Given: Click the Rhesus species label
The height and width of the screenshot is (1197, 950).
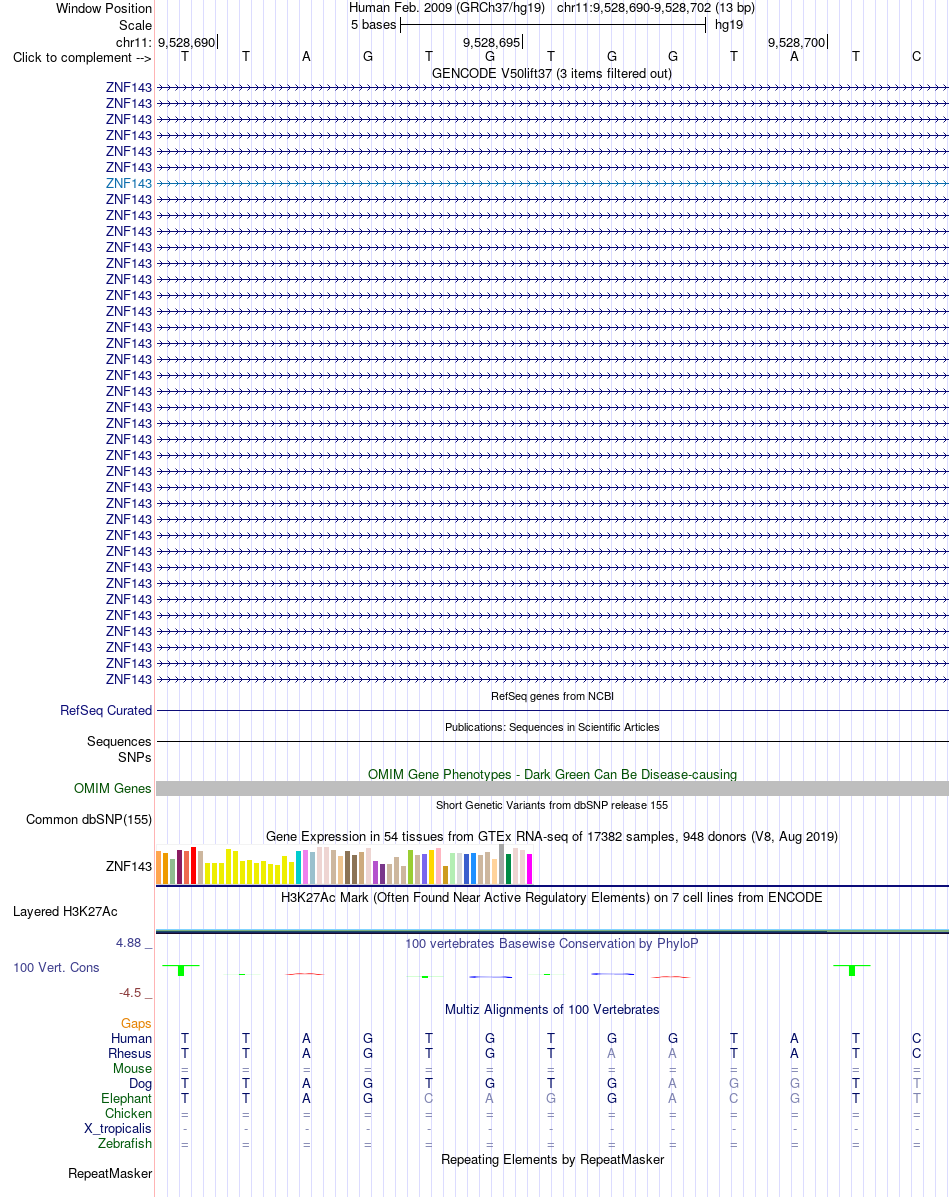Looking at the screenshot, I should coord(129,1053).
